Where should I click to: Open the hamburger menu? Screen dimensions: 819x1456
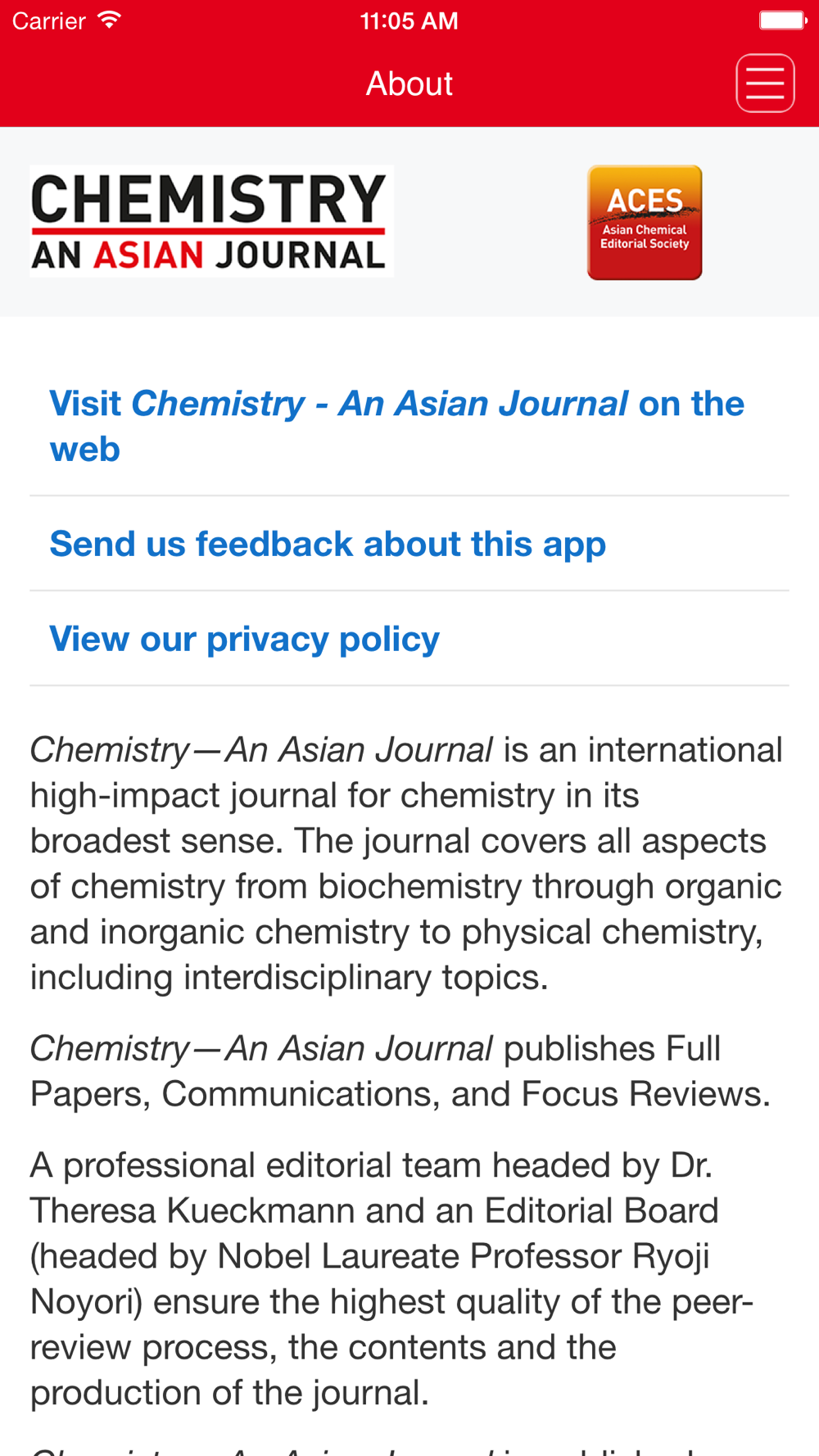(x=765, y=84)
